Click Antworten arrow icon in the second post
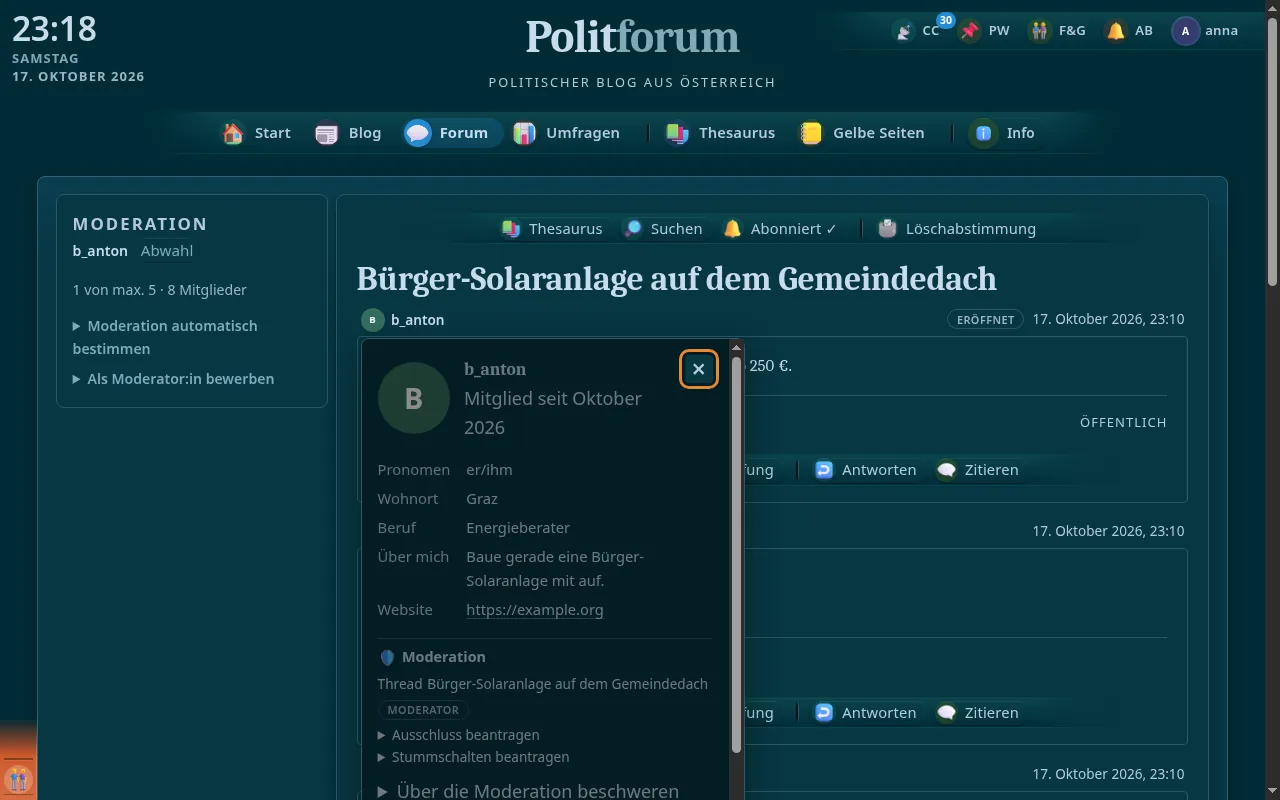 tap(824, 713)
